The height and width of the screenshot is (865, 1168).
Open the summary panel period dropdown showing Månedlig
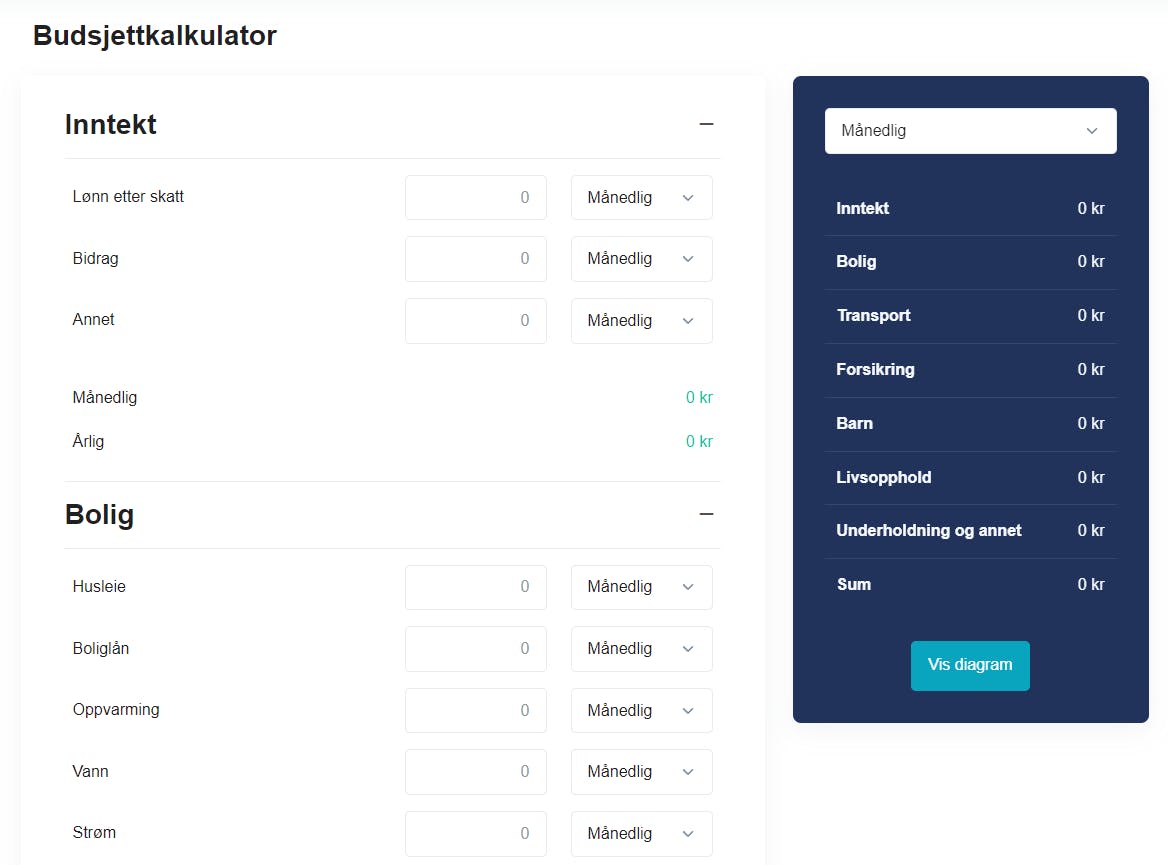[x=970, y=131]
